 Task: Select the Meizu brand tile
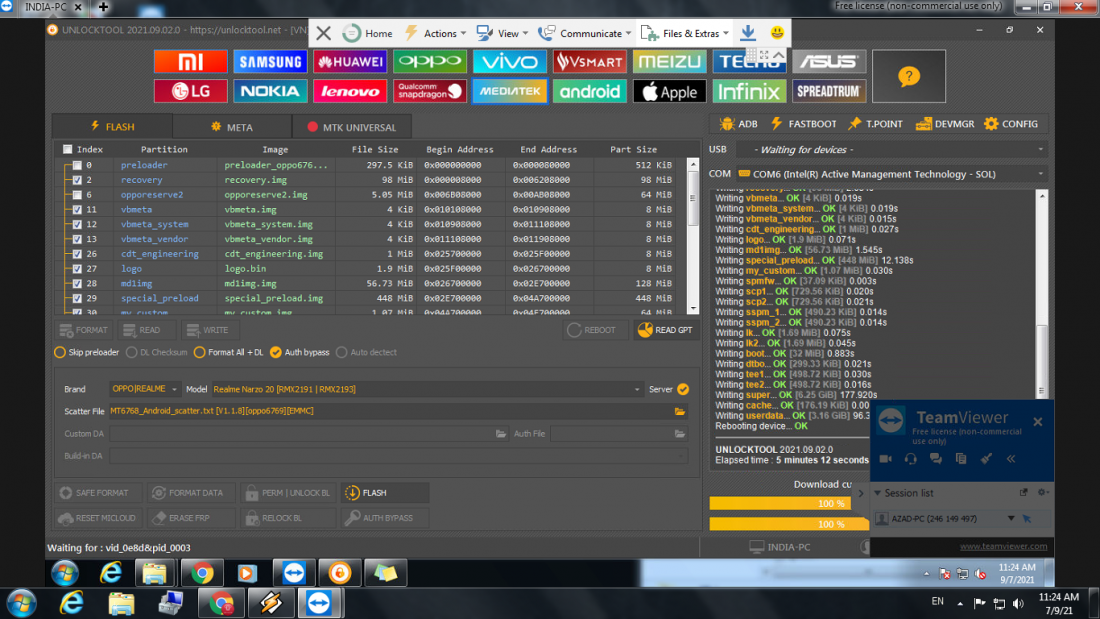pos(669,62)
